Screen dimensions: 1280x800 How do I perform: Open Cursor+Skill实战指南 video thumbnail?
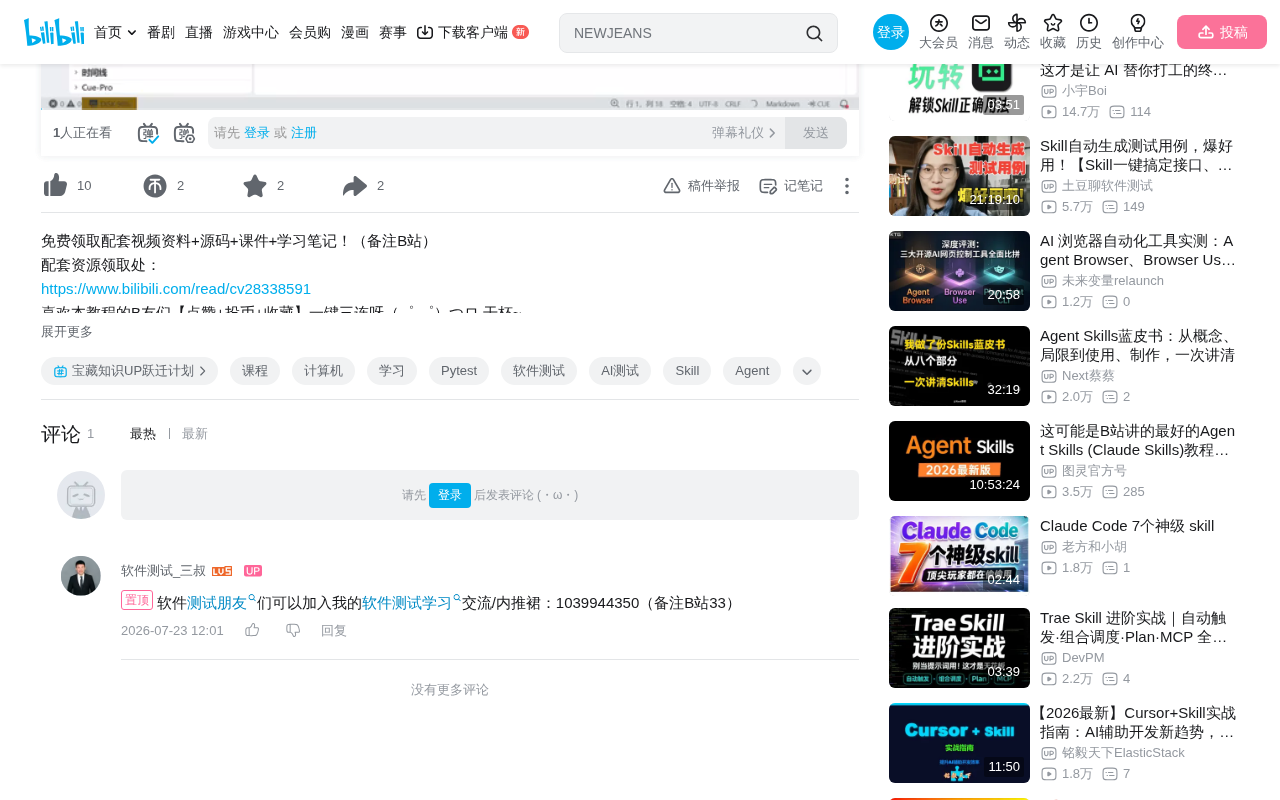click(x=959, y=743)
